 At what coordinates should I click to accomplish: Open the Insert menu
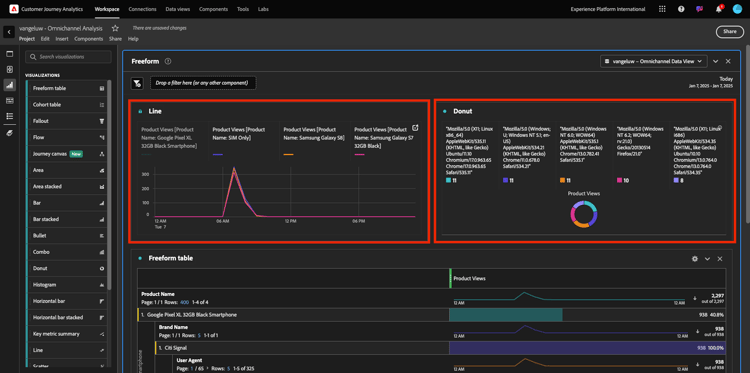coord(62,39)
